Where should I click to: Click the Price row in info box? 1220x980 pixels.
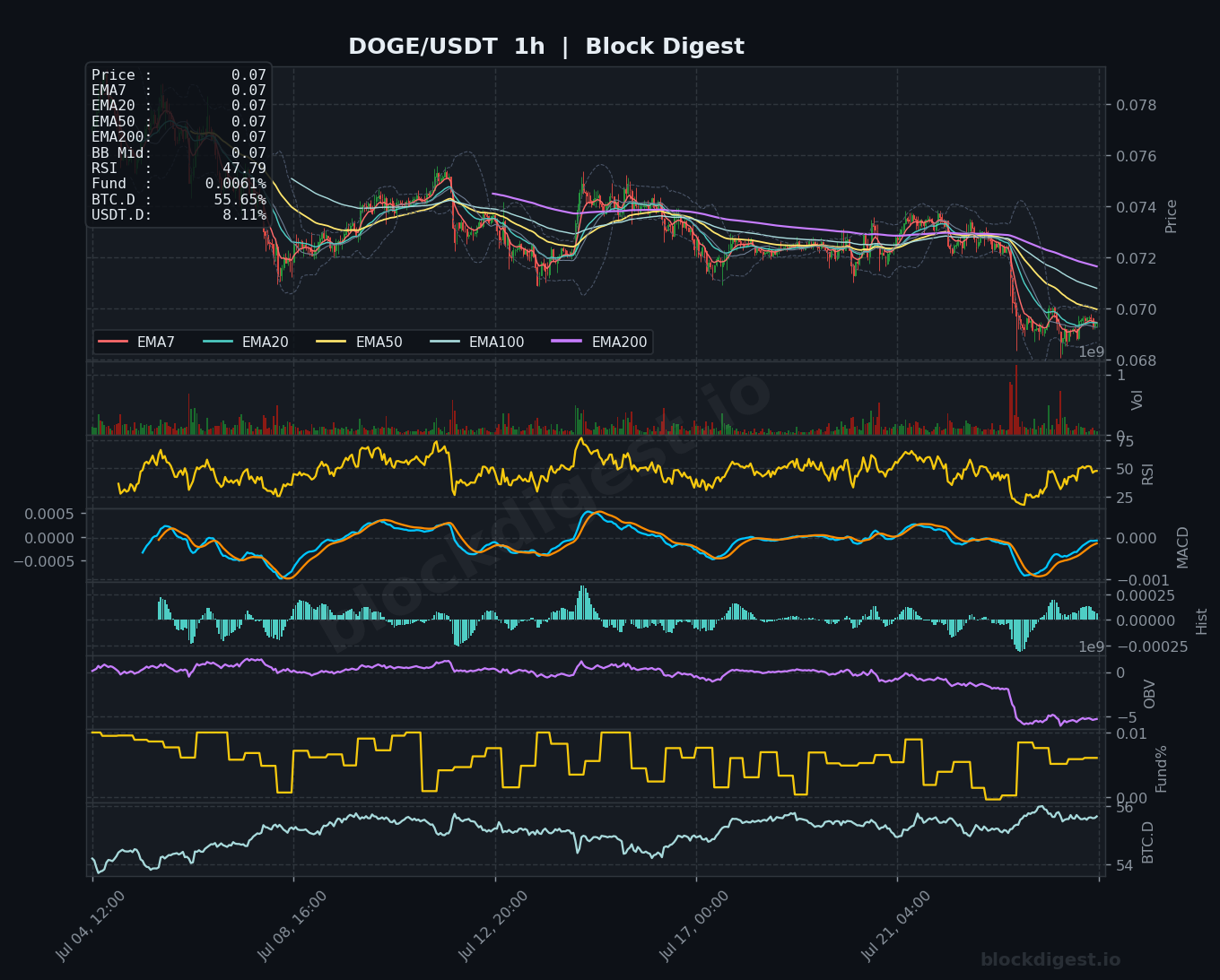[x=179, y=75]
